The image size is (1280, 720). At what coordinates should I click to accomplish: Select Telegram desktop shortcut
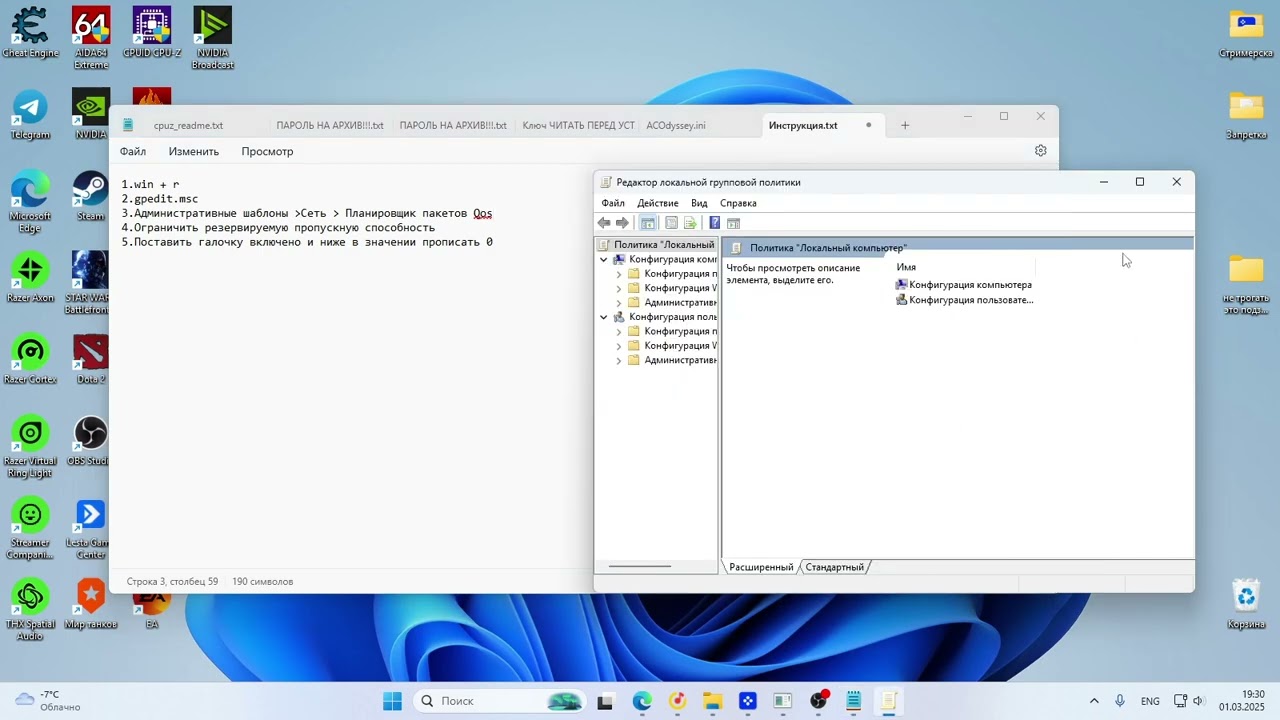pyautogui.click(x=30, y=115)
